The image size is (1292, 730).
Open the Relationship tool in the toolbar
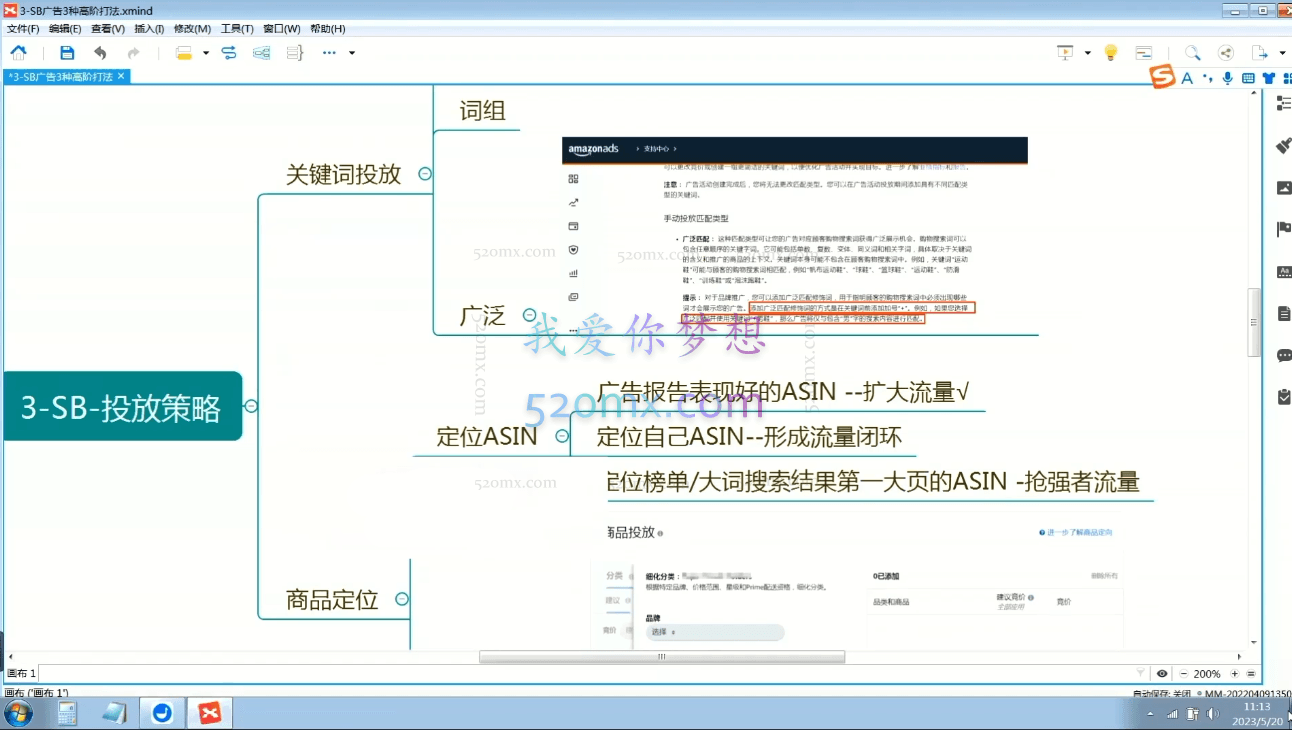227,52
